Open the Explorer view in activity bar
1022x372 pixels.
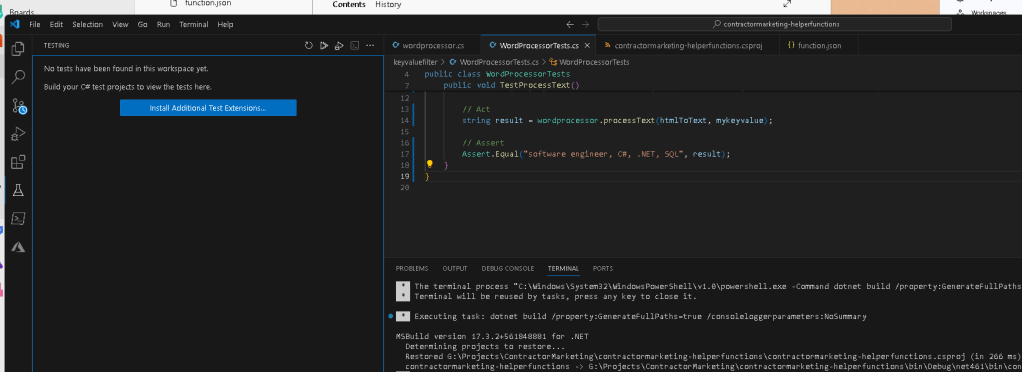coord(18,49)
